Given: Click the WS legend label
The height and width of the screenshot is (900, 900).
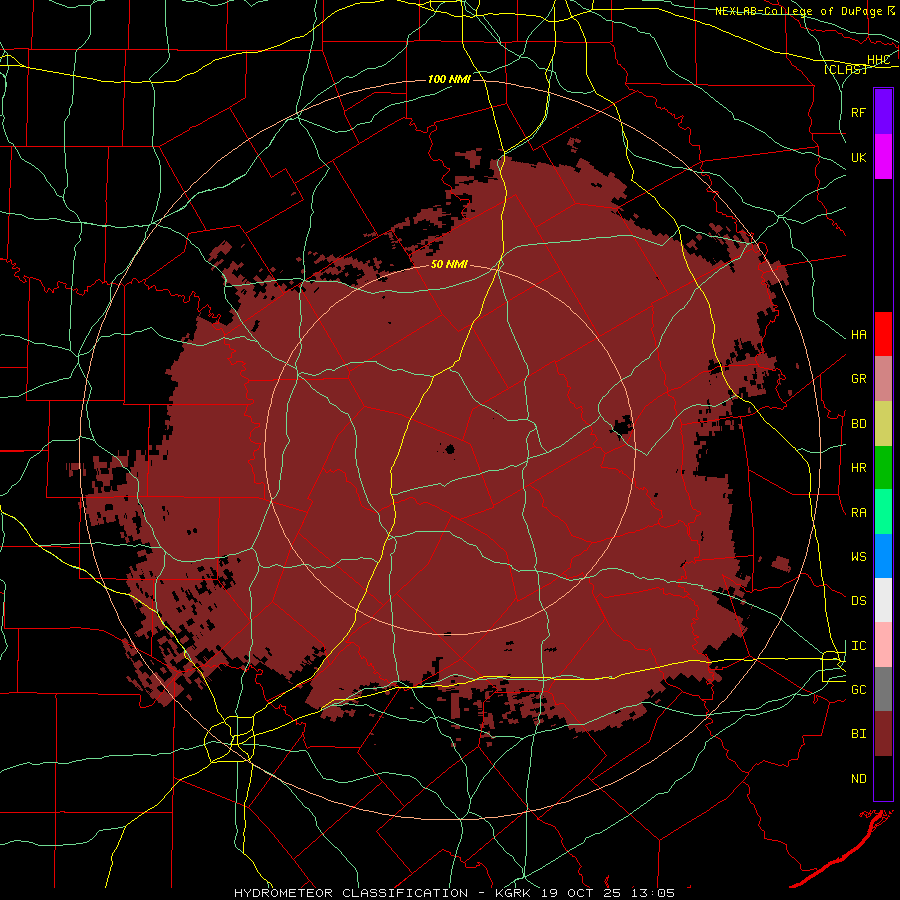Looking at the screenshot, I should (x=858, y=557).
